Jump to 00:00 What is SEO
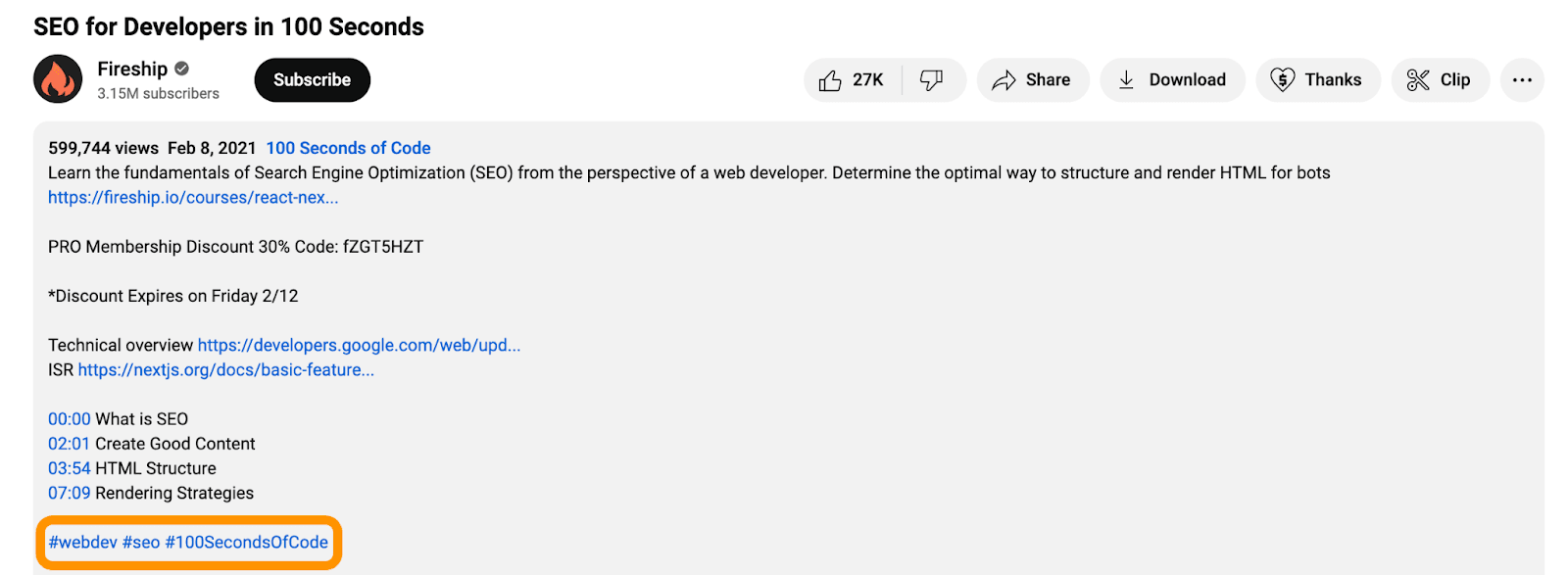1568x575 pixels. 70,419
